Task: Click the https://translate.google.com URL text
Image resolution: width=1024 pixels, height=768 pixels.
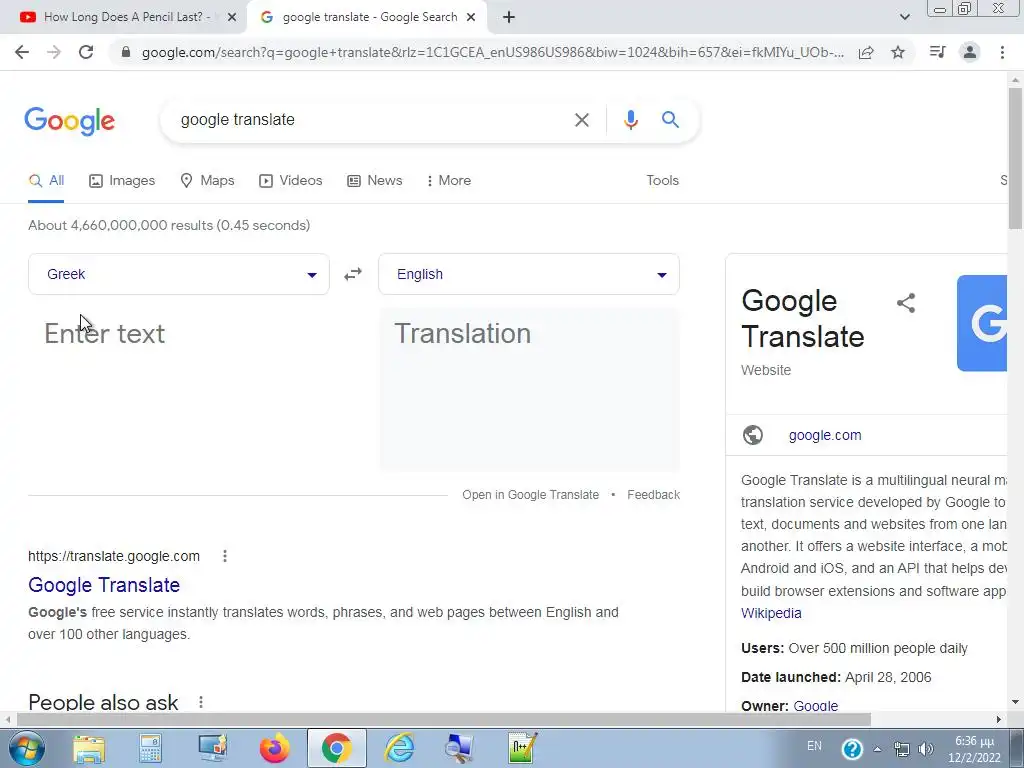Action: [114, 556]
